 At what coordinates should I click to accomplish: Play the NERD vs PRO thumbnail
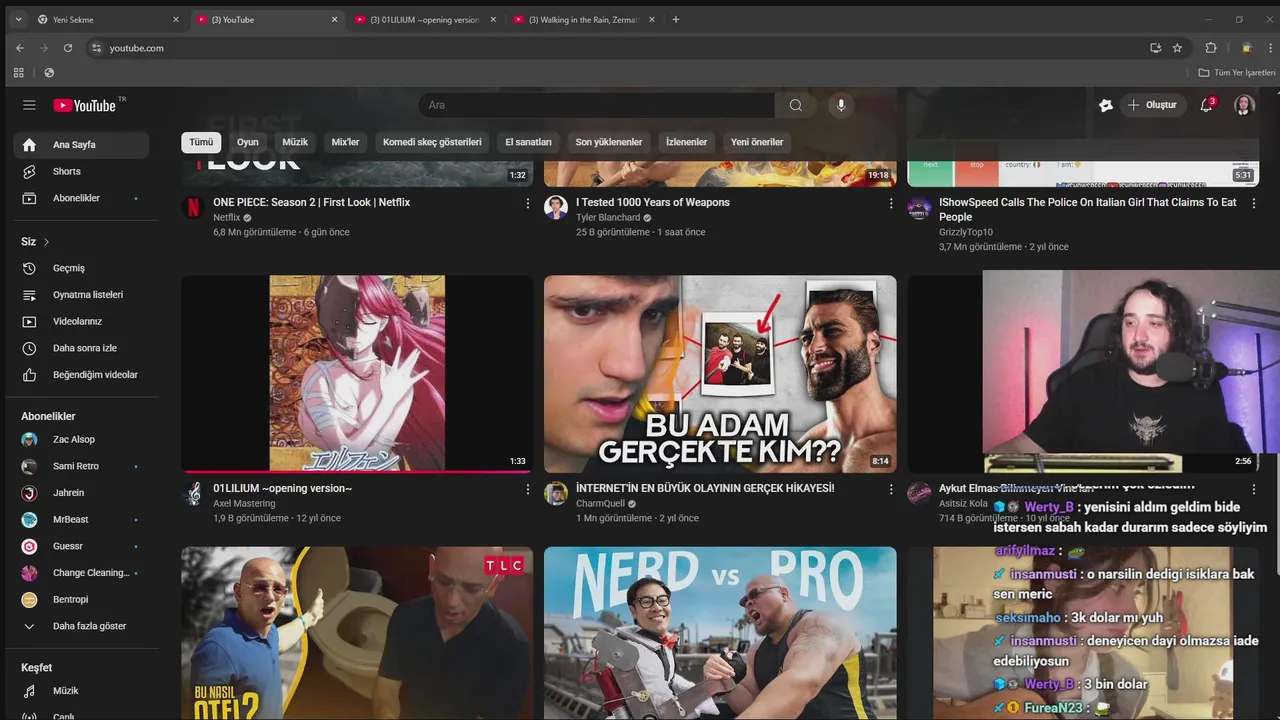(720, 633)
